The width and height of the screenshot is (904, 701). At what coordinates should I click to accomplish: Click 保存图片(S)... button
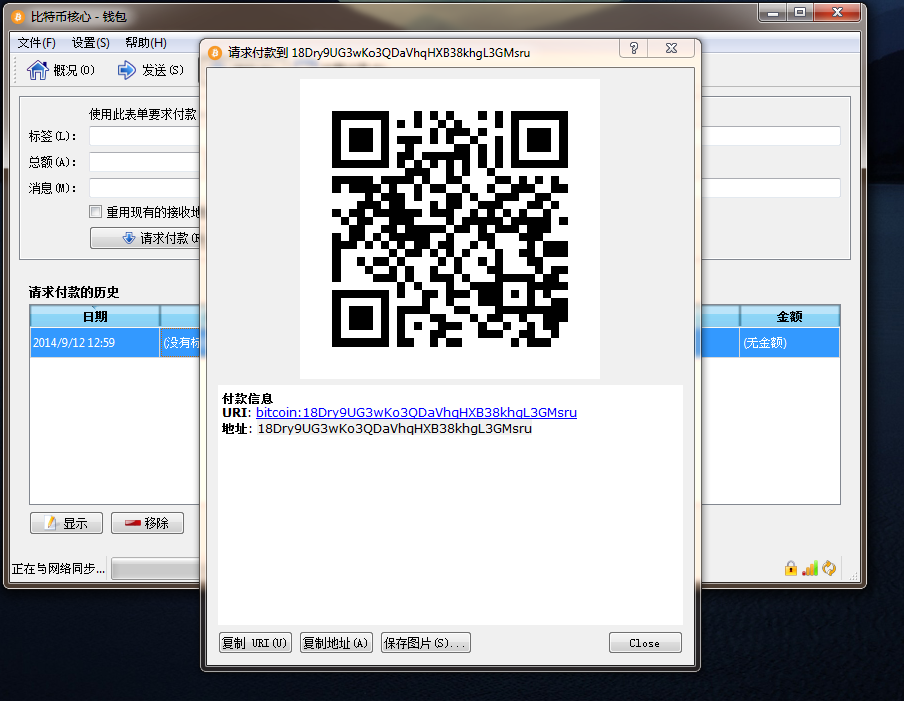425,643
